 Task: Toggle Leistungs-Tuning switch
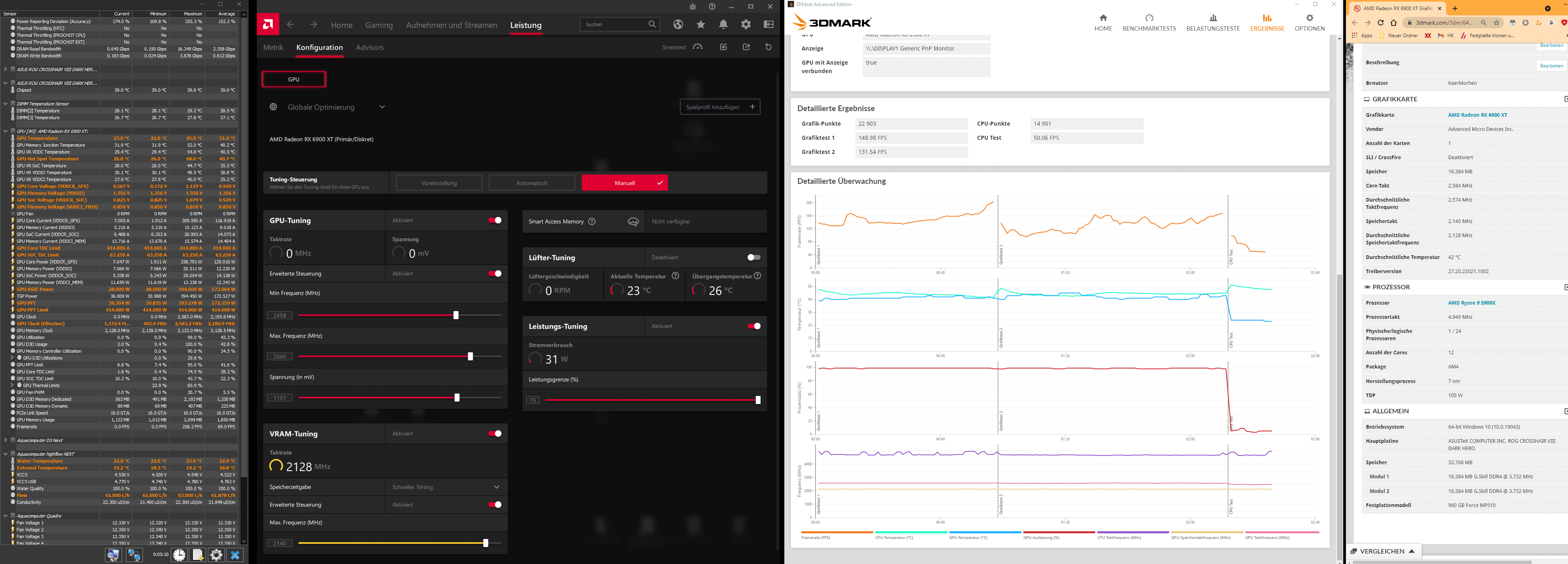[754, 326]
